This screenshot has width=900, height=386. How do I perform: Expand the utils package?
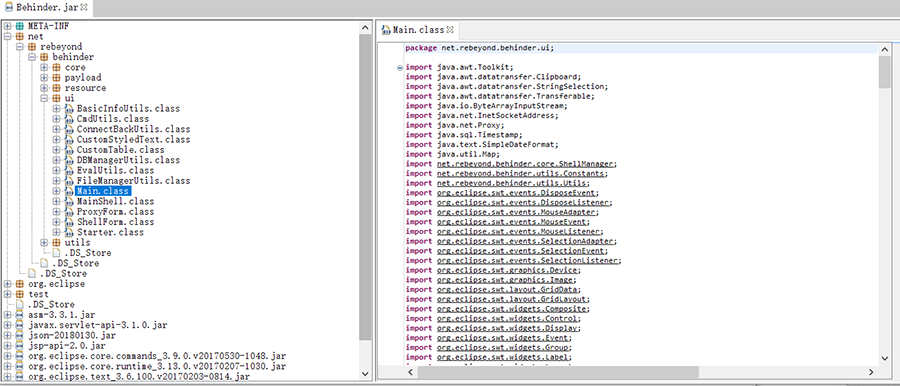click(x=44, y=242)
